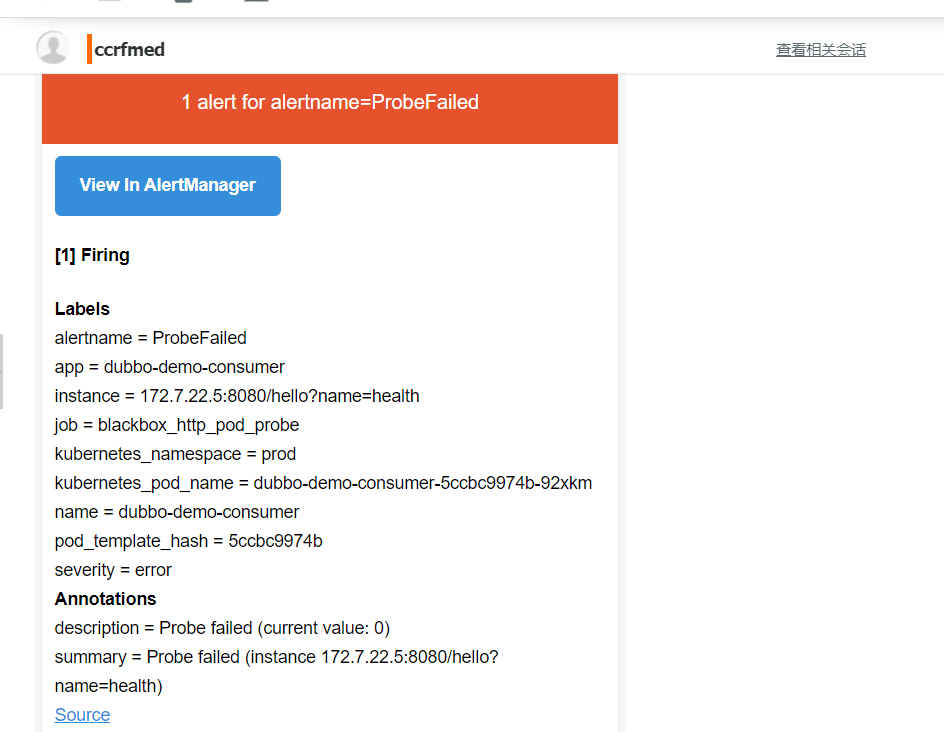The height and width of the screenshot is (732, 944).
Task: Click the description annotation line
Action: [222, 628]
